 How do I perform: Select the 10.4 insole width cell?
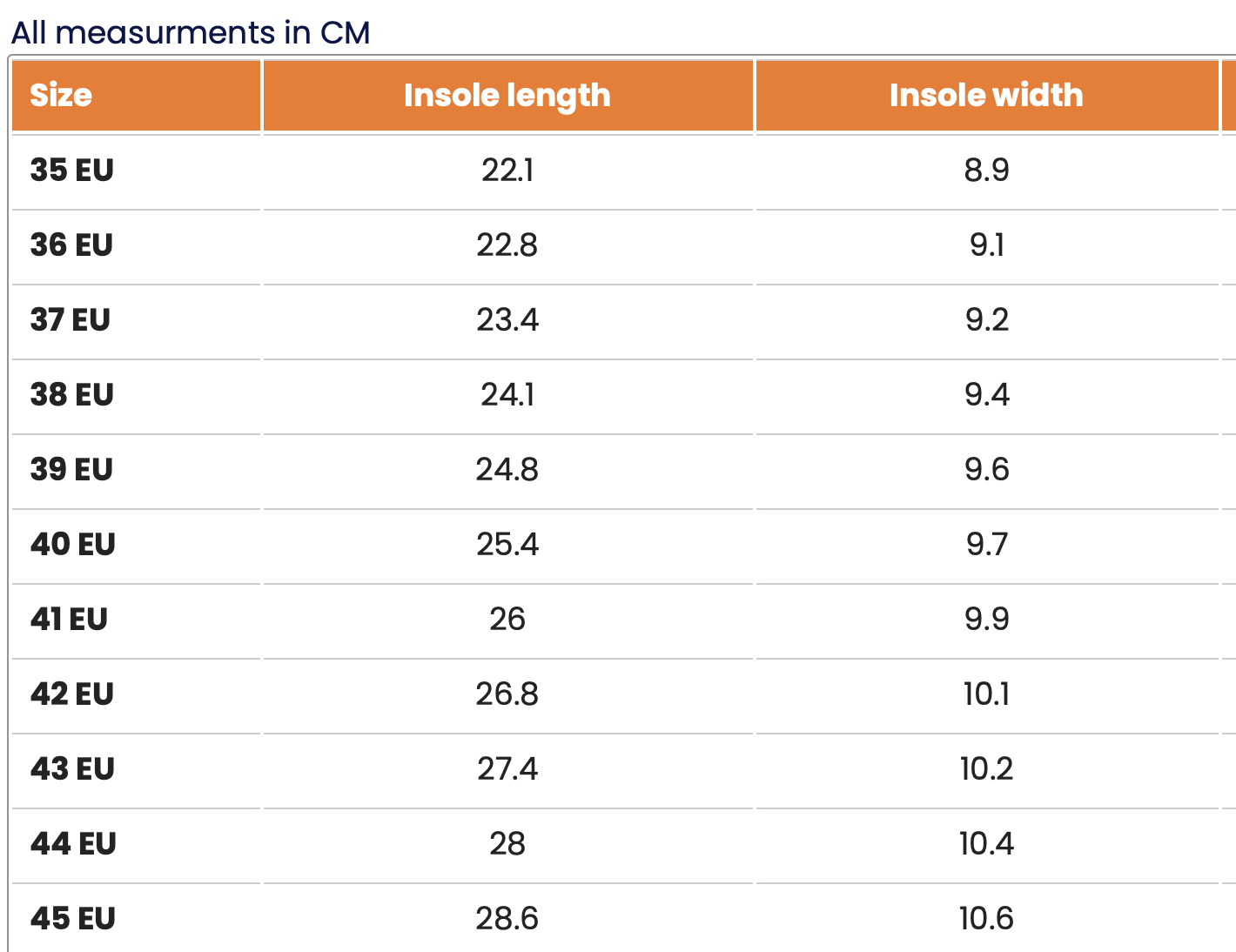click(x=986, y=843)
